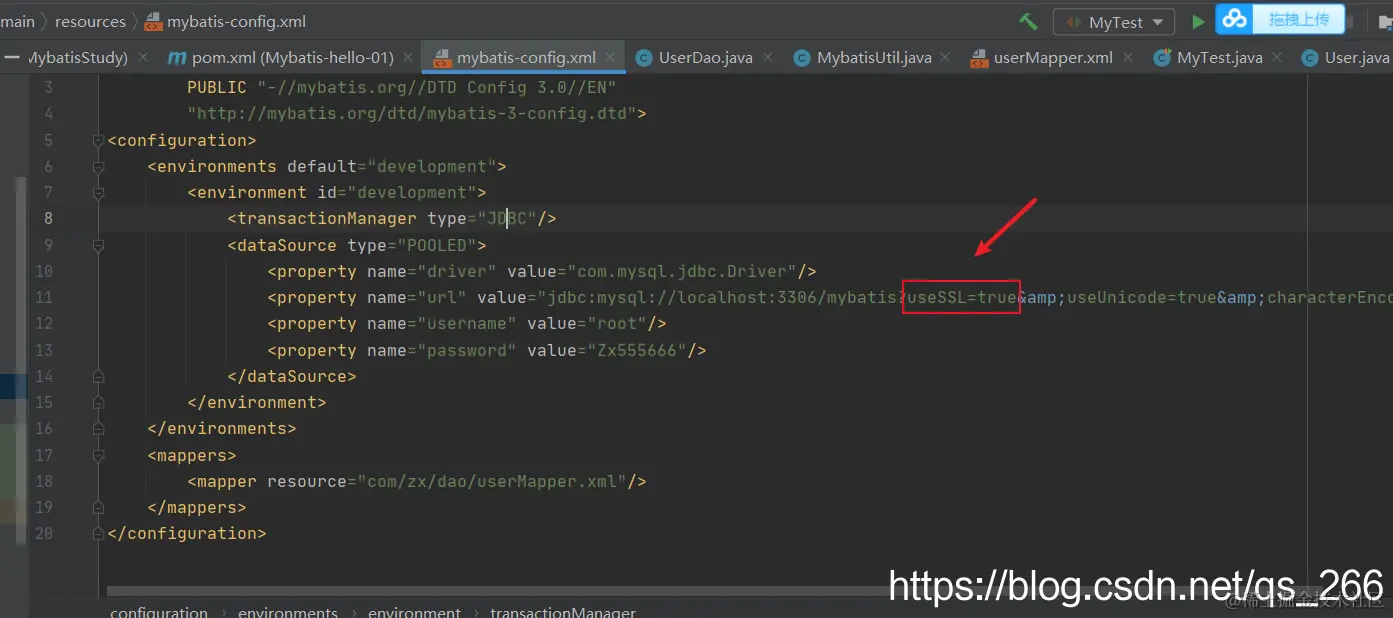Collapse the mappers tag at line 17
1393x618 pixels.
tap(98, 456)
